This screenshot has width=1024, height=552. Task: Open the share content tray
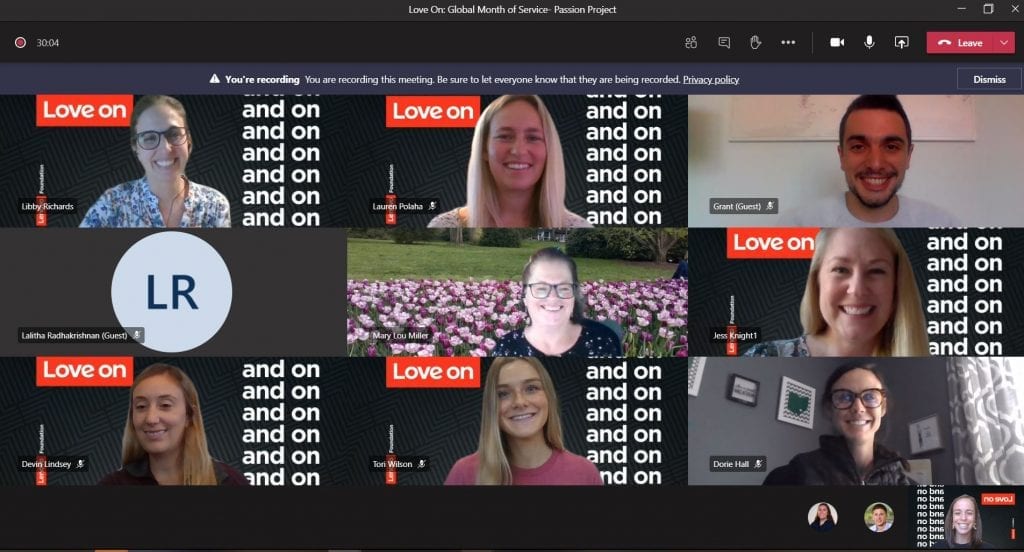point(901,42)
